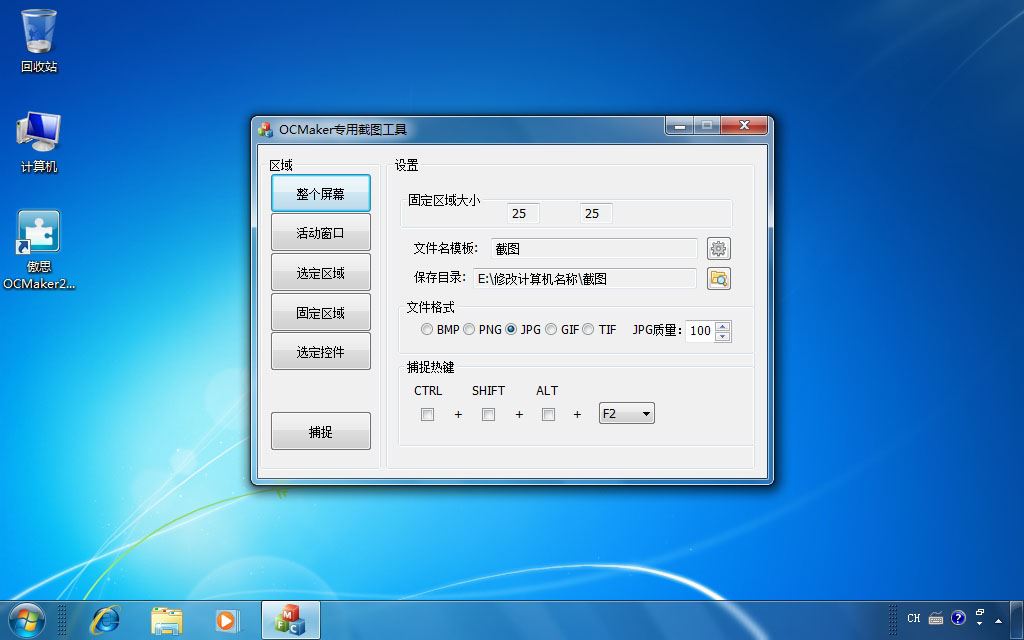Click the first fixed region size field

(x=523, y=214)
